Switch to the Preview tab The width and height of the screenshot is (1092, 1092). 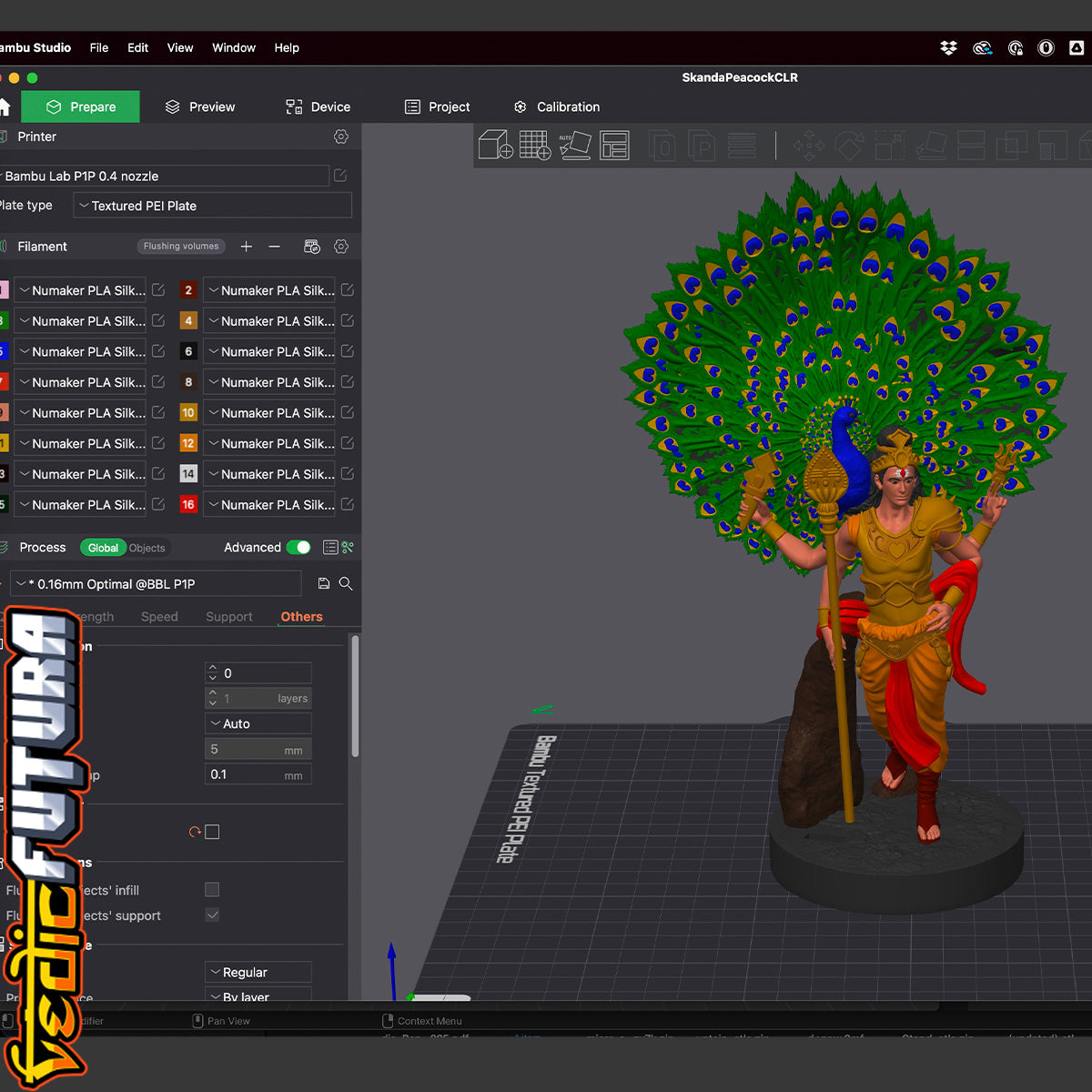200,106
